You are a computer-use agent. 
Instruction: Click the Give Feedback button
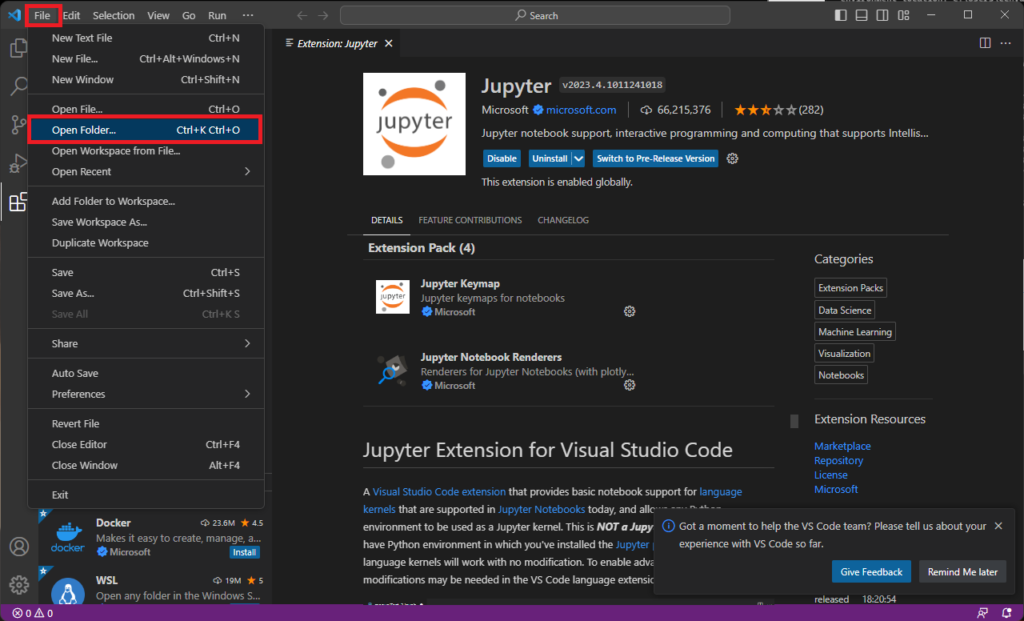pyautogui.click(x=871, y=571)
